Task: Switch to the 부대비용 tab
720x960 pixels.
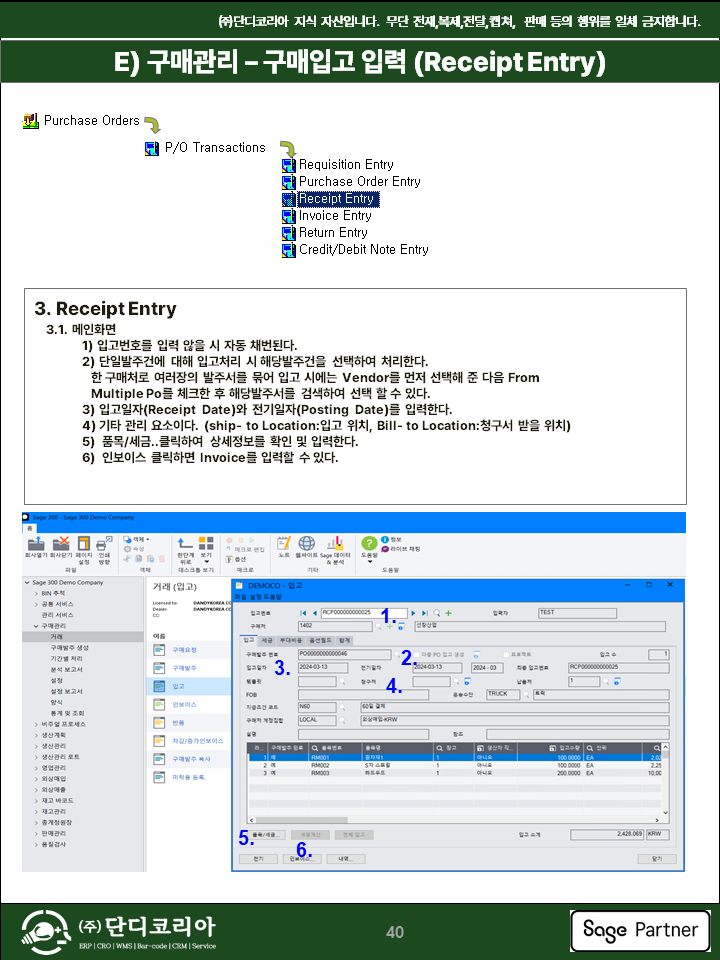Action: pyautogui.click(x=291, y=640)
